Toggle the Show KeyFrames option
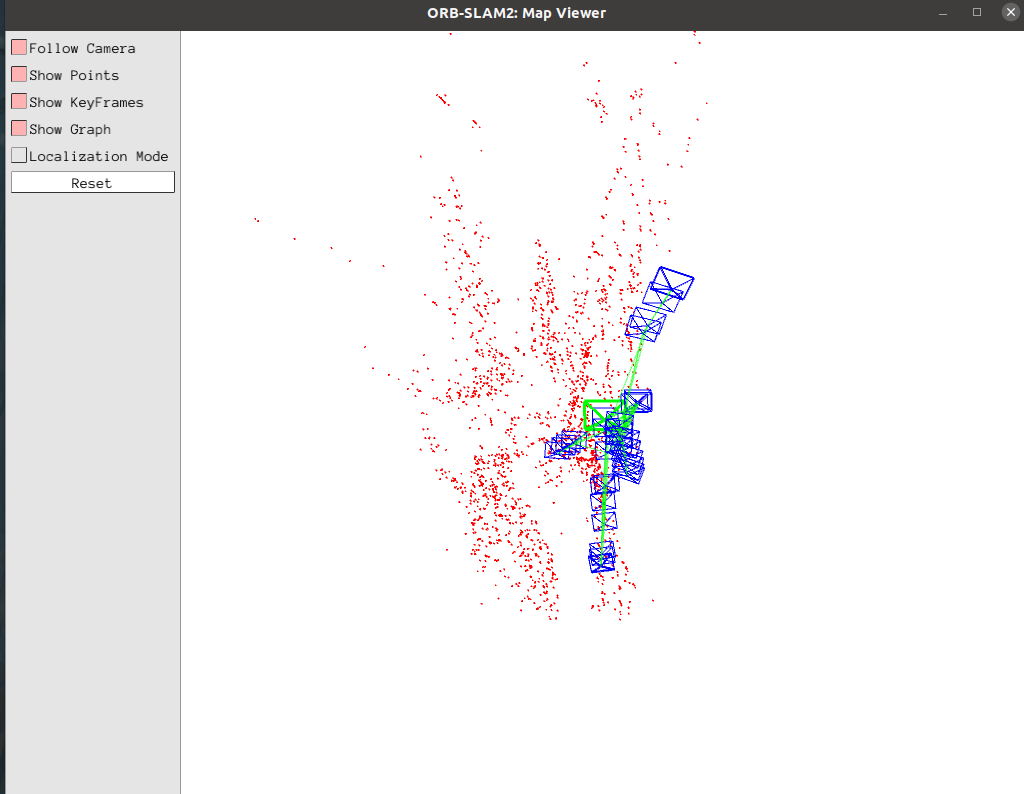The width and height of the screenshot is (1024, 794). [19, 102]
